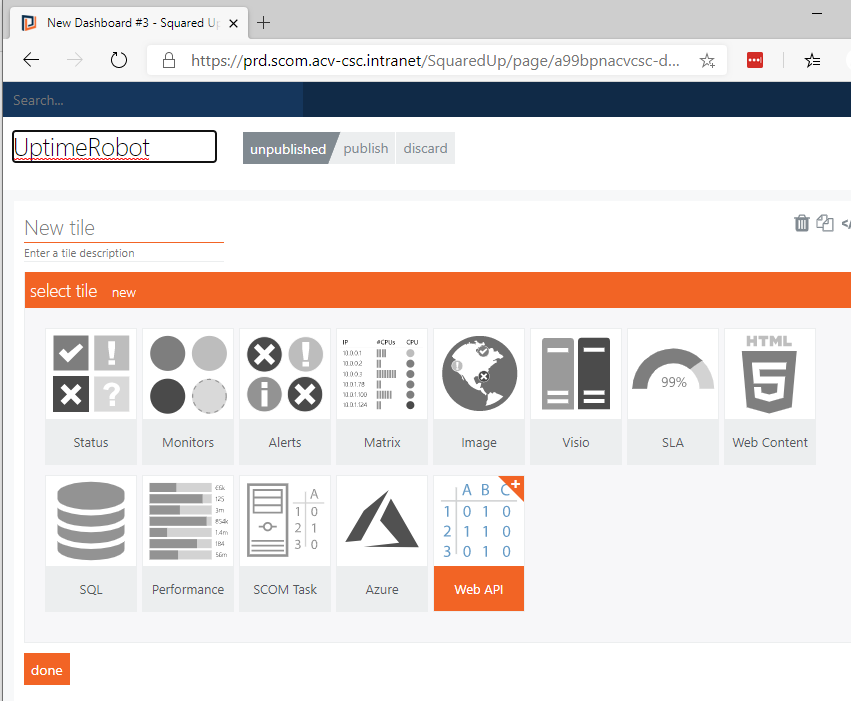View site security padlock info
This screenshot has height=701, width=851.
click(169, 60)
